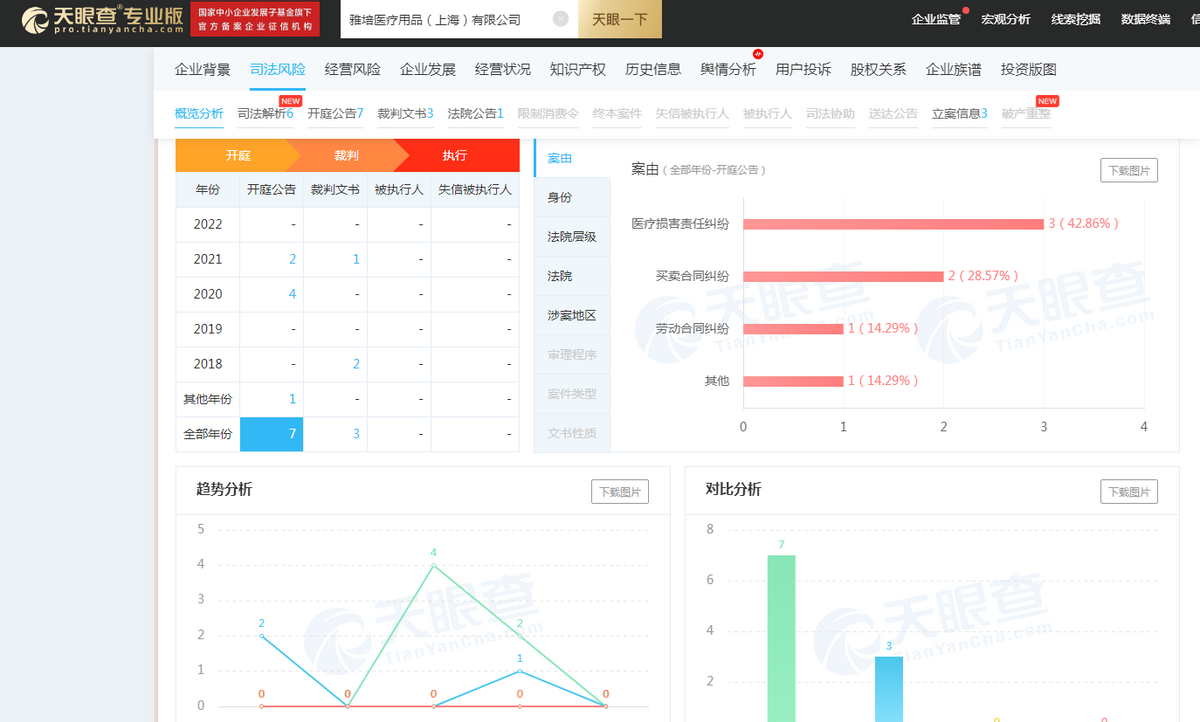
Task: Open the 立案信息 sub-tab
Action: pos(959,114)
